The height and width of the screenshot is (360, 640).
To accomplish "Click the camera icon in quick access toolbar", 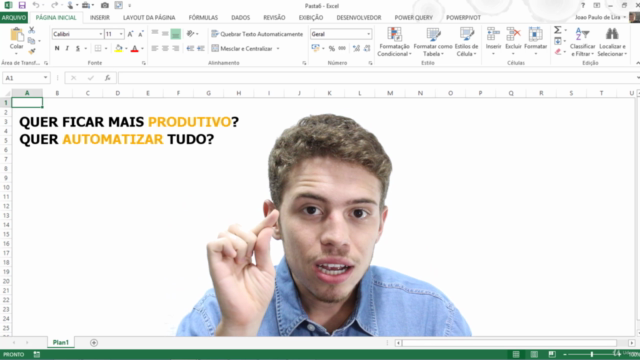I will (x=105, y=5).
